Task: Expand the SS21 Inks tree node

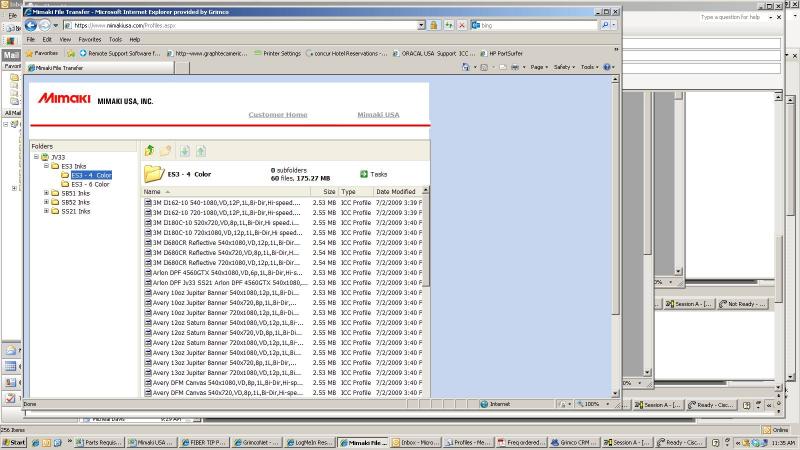Action: 46,211
